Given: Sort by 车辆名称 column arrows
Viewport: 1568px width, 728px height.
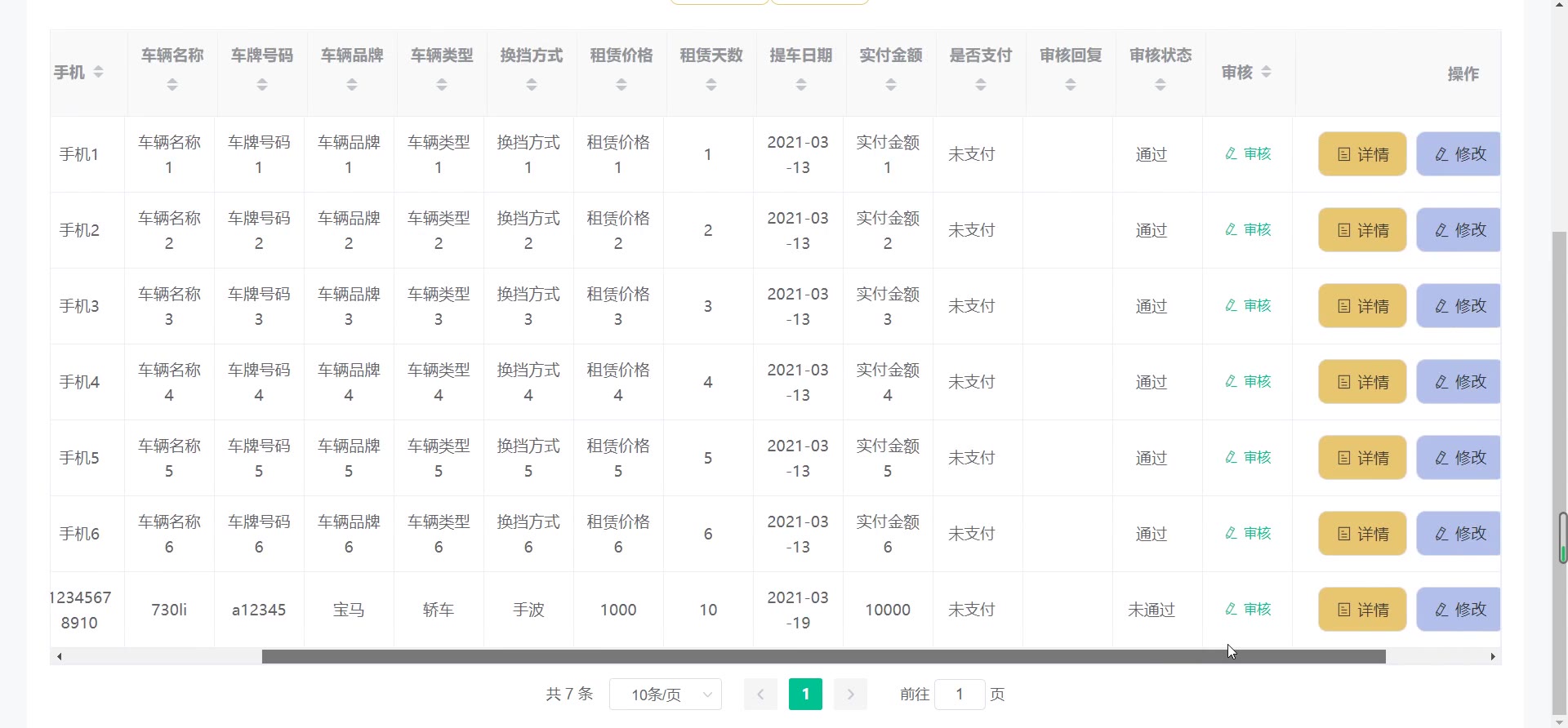Looking at the screenshot, I should [x=172, y=84].
